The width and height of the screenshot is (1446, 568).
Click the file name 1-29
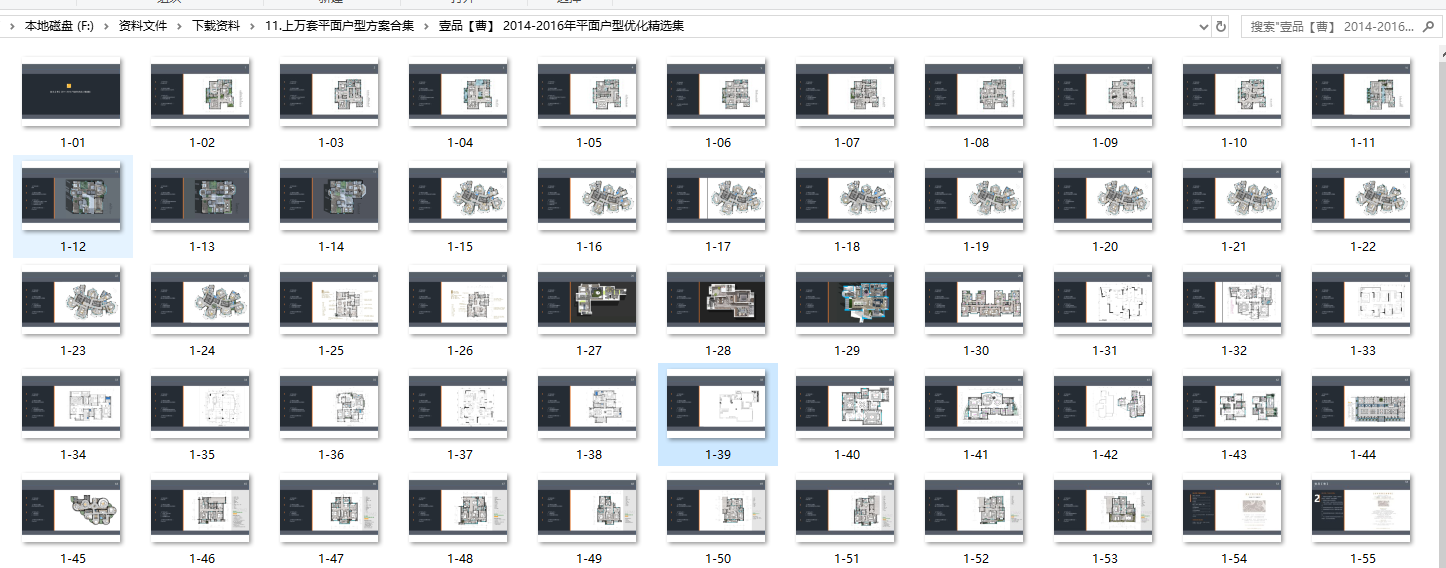[847, 351]
